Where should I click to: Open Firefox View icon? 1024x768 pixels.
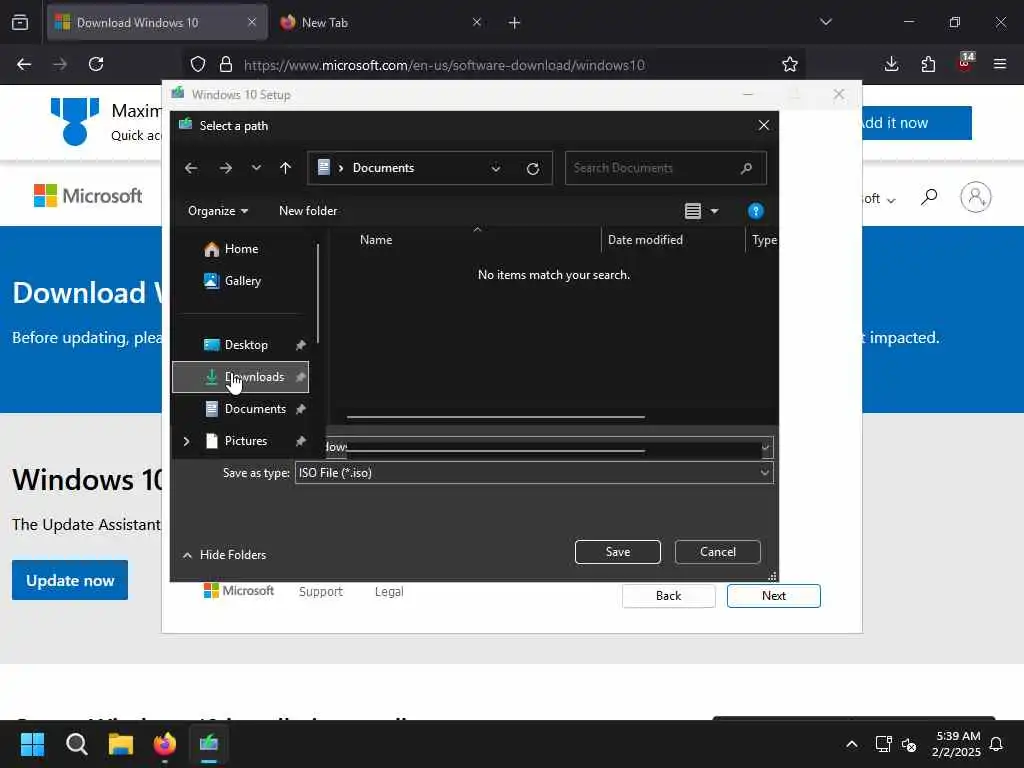coord(20,23)
